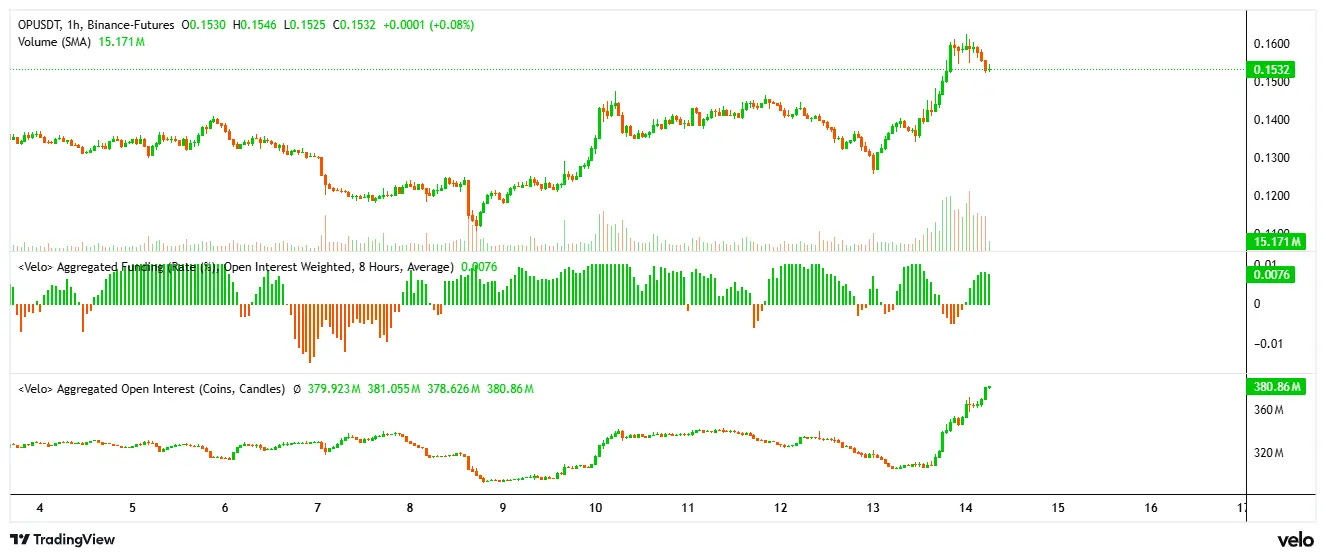Click date label 9 on time axis
Image resolution: width=1326 pixels, height=557 pixels.
pos(503,508)
